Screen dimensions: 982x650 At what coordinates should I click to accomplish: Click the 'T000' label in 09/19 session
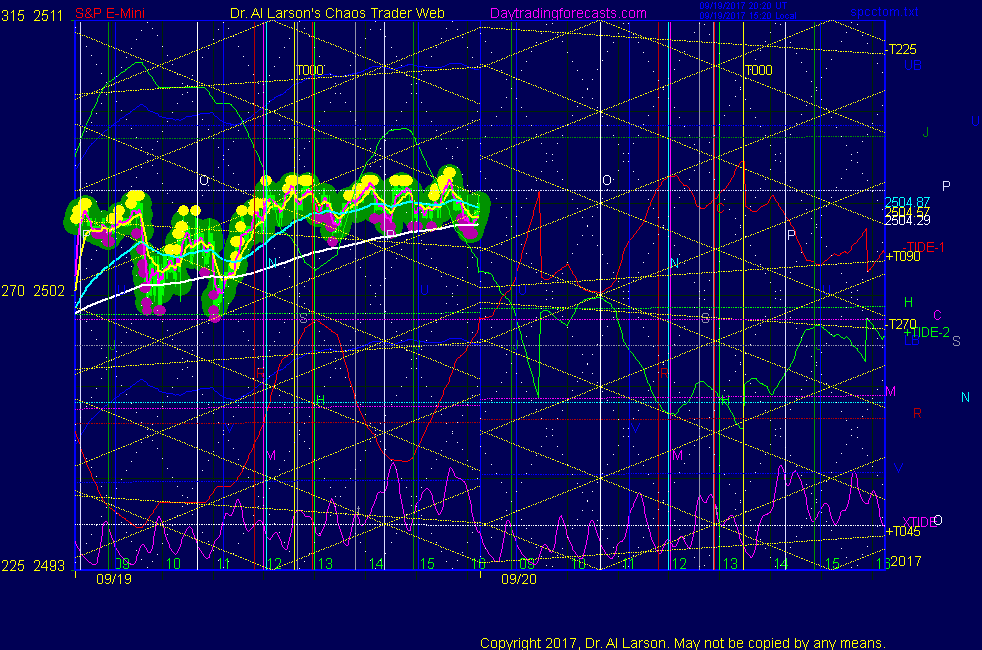pos(310,70)
